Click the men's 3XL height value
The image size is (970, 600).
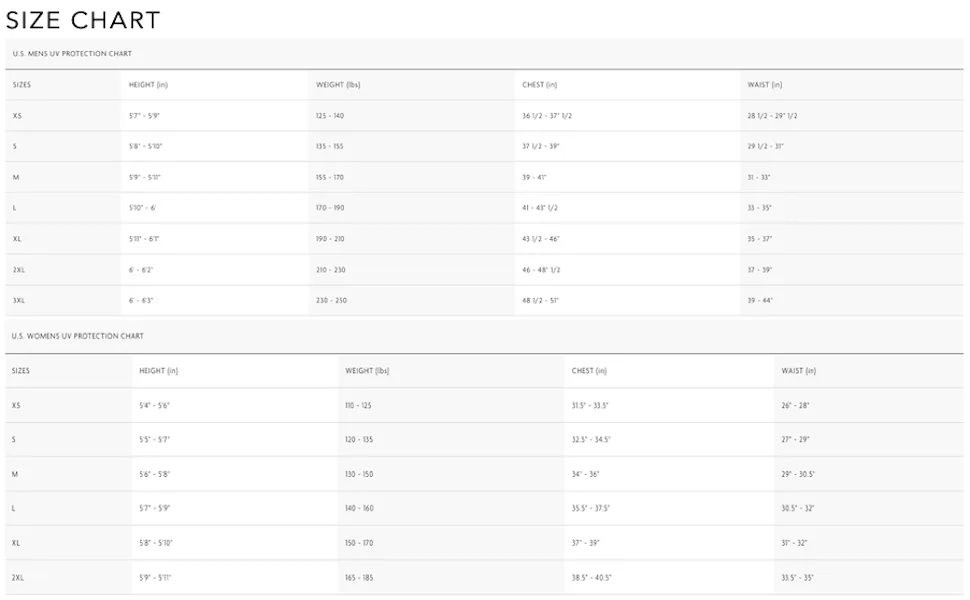point(140,301)
